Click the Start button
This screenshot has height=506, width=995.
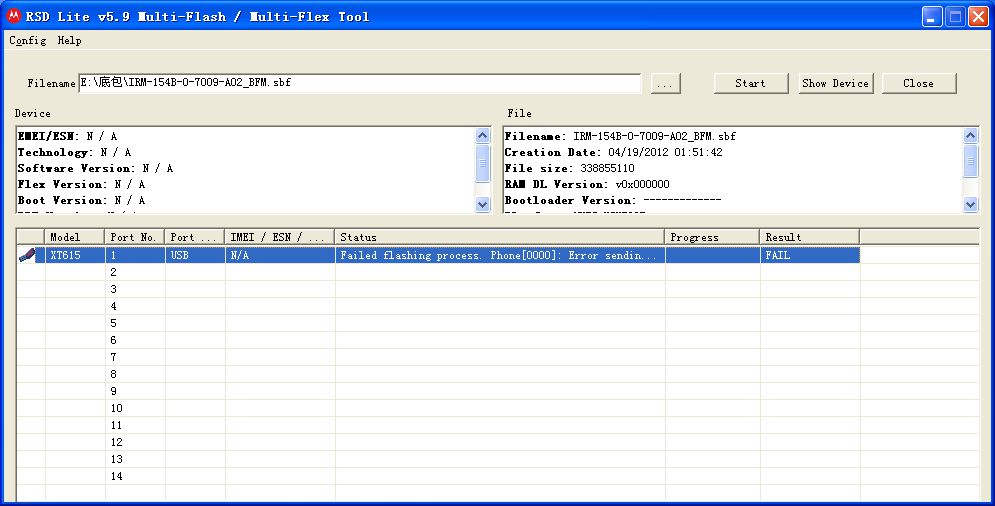[x=751, y=83]
